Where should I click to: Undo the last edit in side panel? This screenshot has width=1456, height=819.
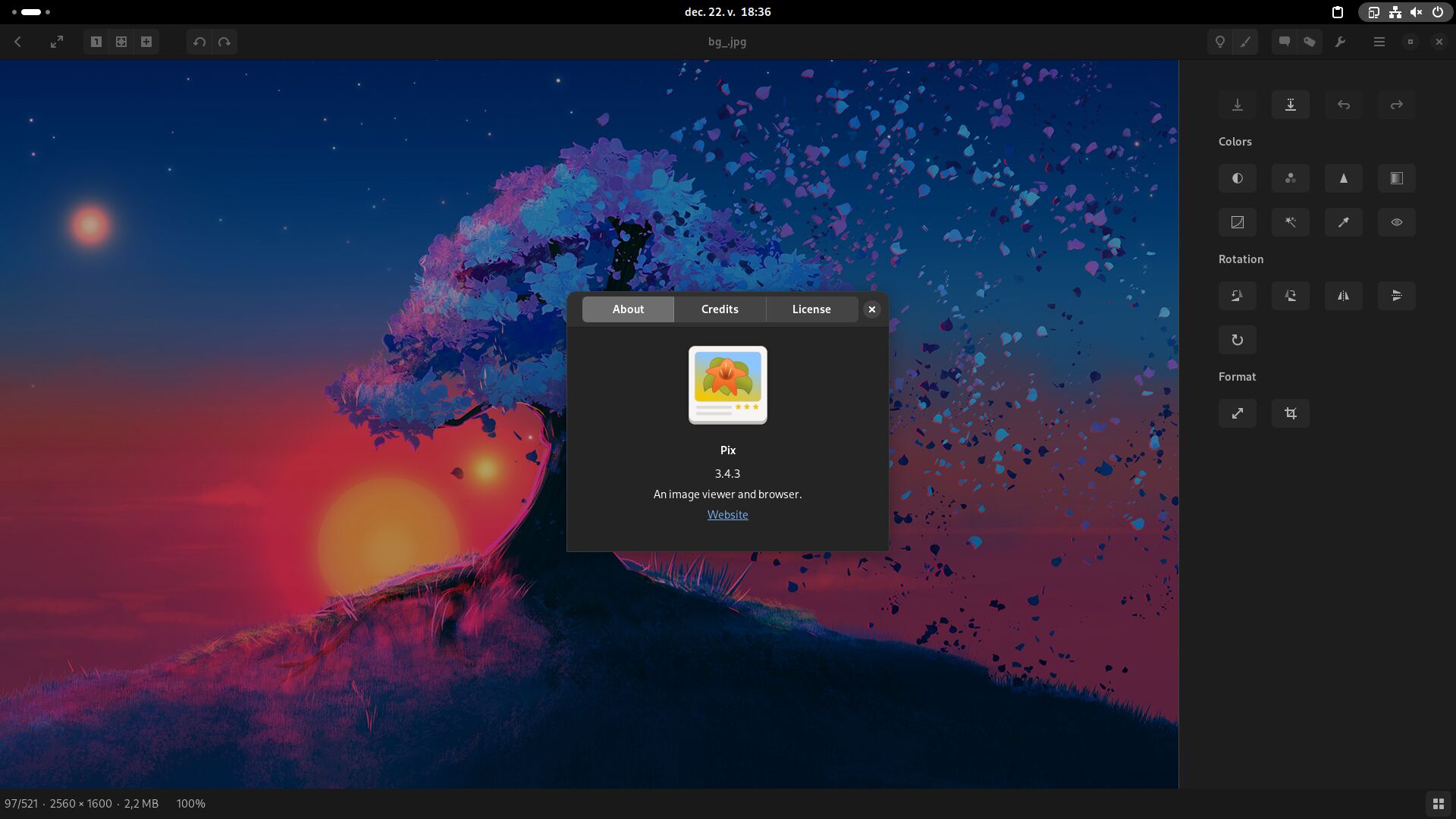[x=1344, y=105]
